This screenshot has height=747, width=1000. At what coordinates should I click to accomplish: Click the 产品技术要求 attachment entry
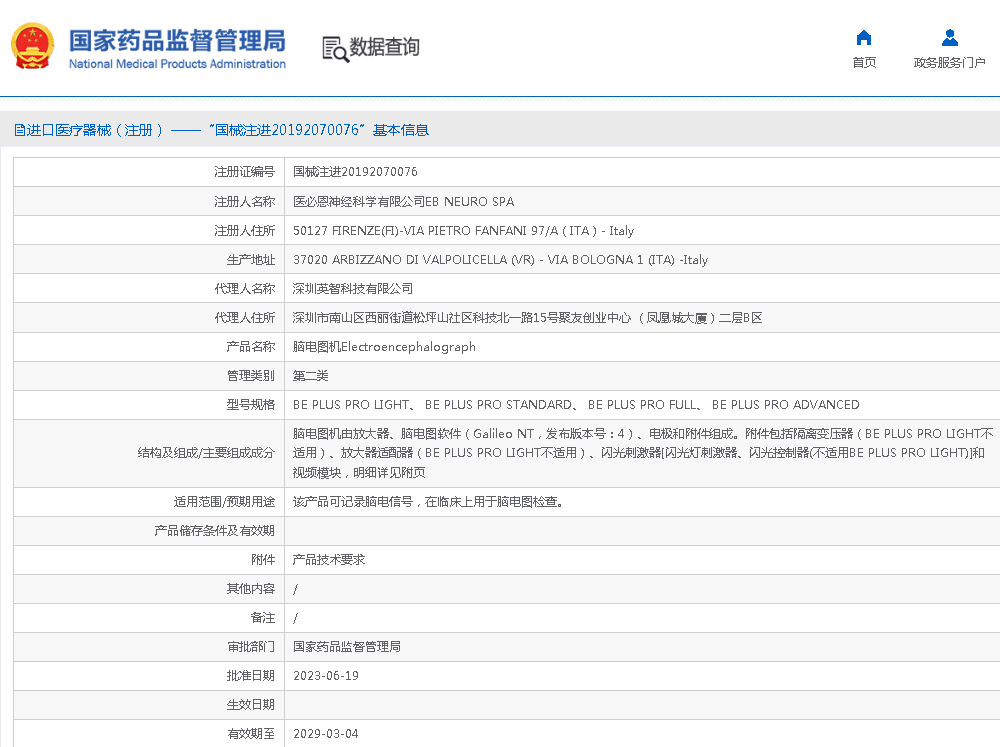click(x=329, y=560)
